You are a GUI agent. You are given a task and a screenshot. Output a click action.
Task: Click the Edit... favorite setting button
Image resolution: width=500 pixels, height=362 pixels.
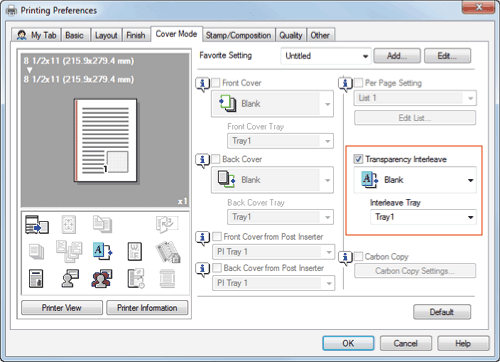tap(447, 56)
